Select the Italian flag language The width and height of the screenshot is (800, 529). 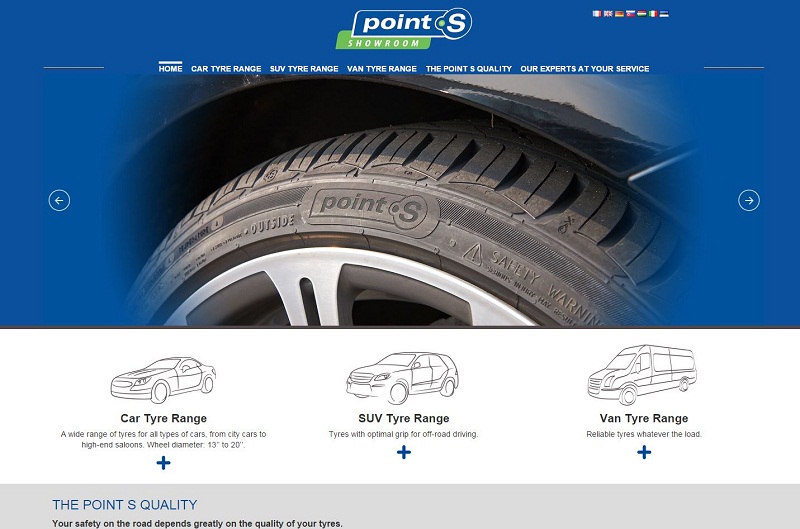click(653, 14)
